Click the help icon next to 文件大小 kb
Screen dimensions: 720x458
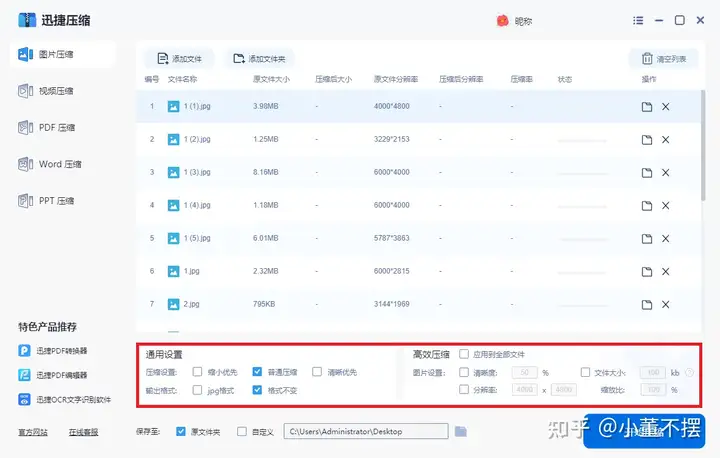coord(689,372)
